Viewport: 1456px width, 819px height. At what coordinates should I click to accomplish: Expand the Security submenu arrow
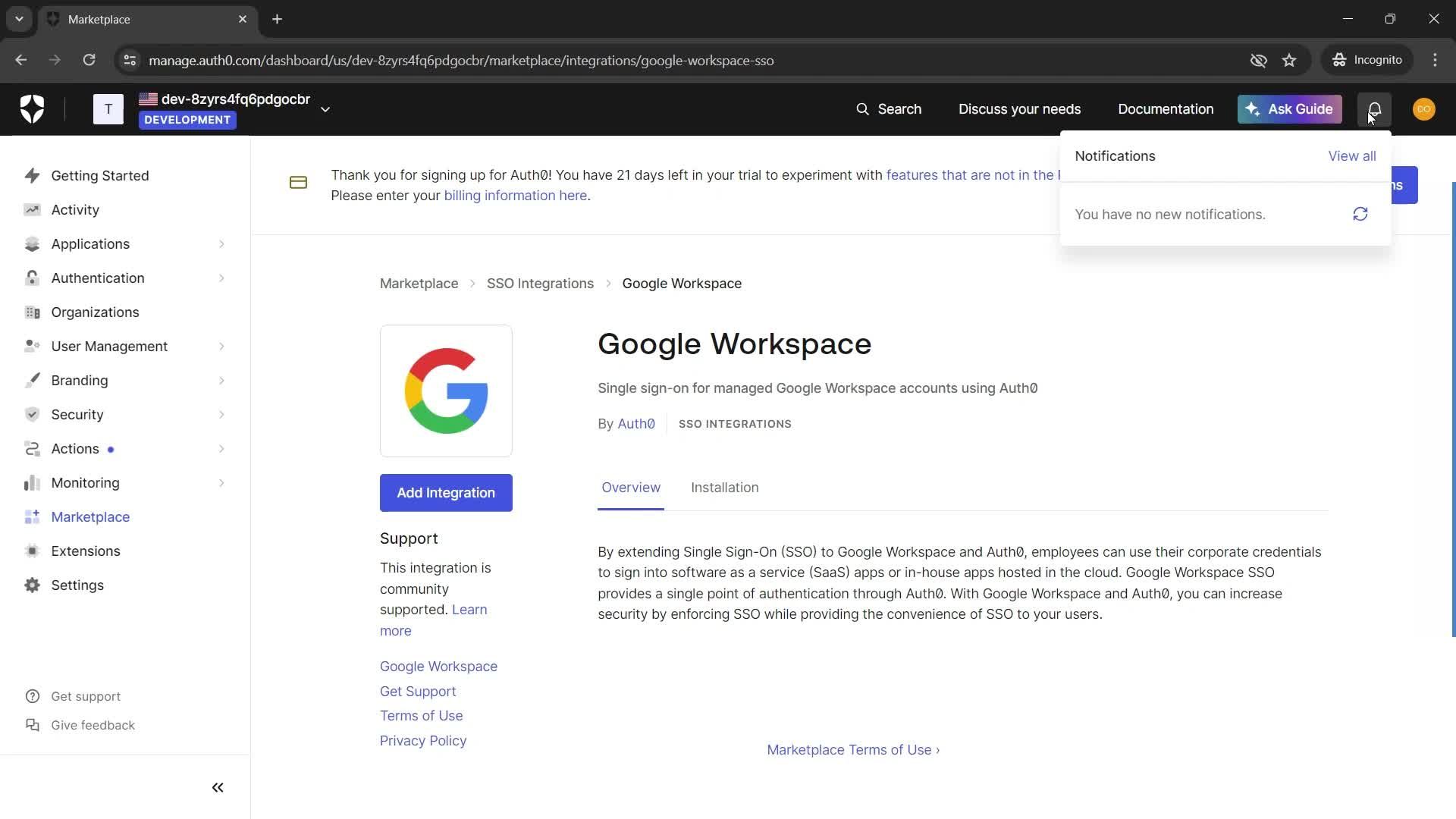pyautogui.click(x=221, y=415)
